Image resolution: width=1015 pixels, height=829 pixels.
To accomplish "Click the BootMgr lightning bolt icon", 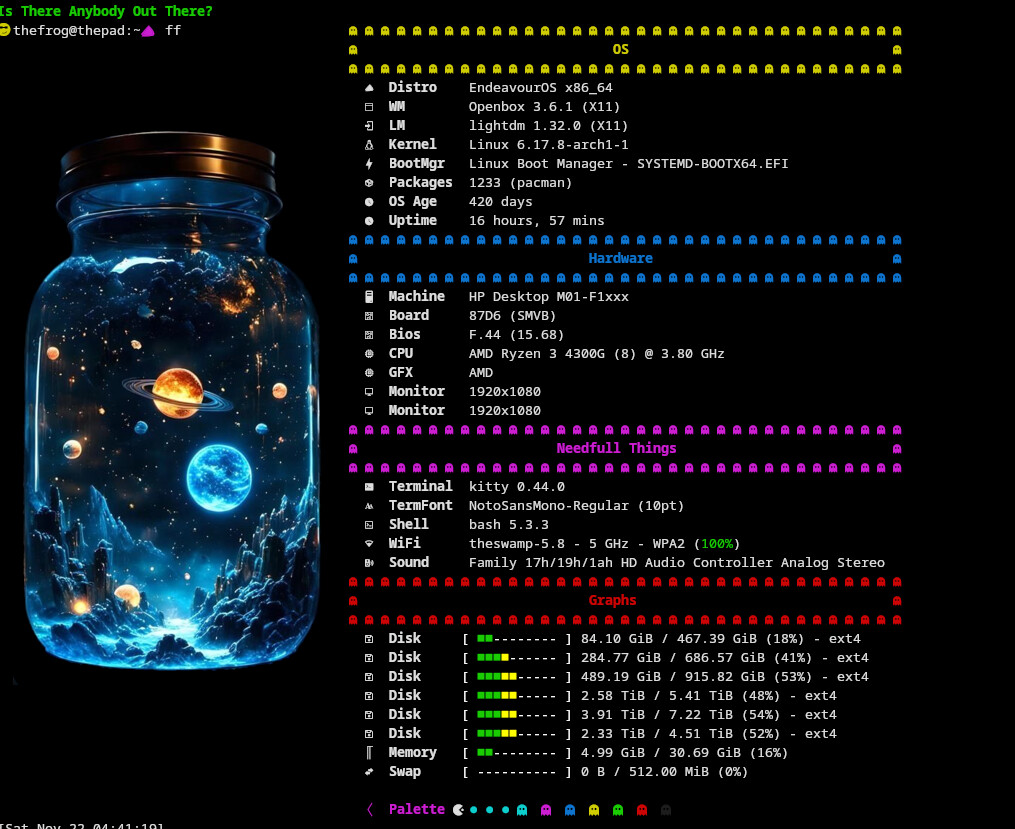I will pyautogui.click(x=368, y=164).
